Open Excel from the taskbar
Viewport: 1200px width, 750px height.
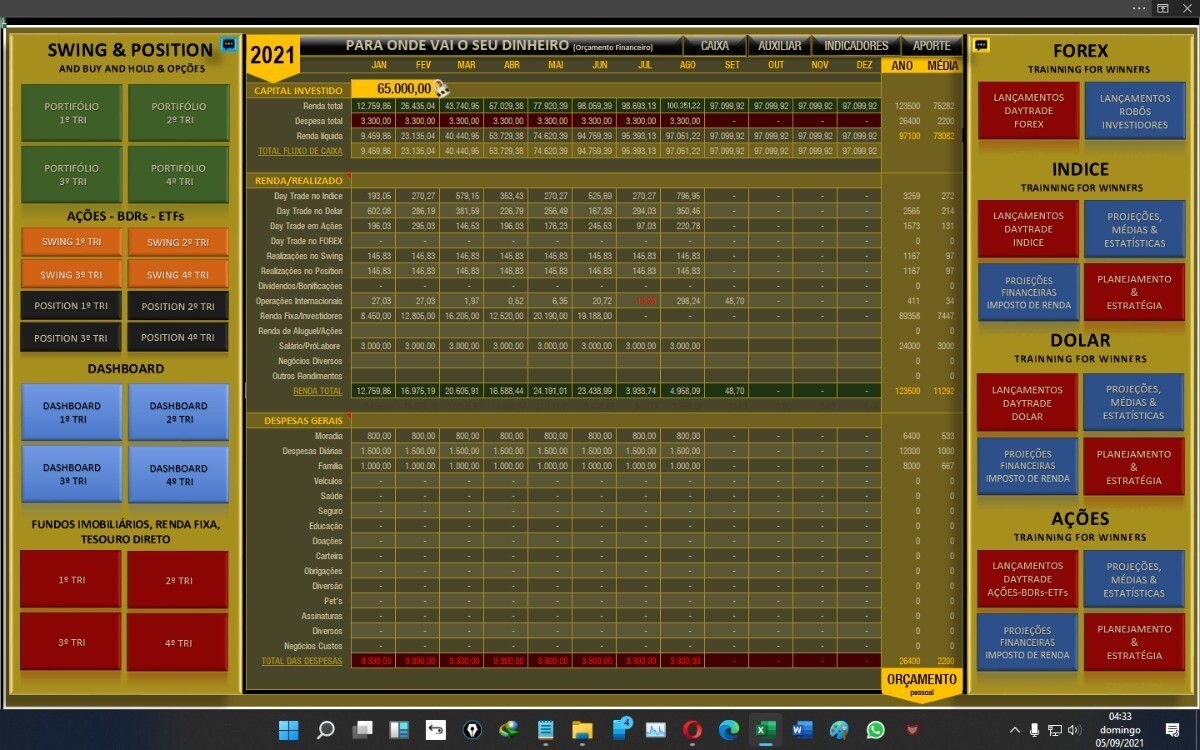click(x=765, y=730)
